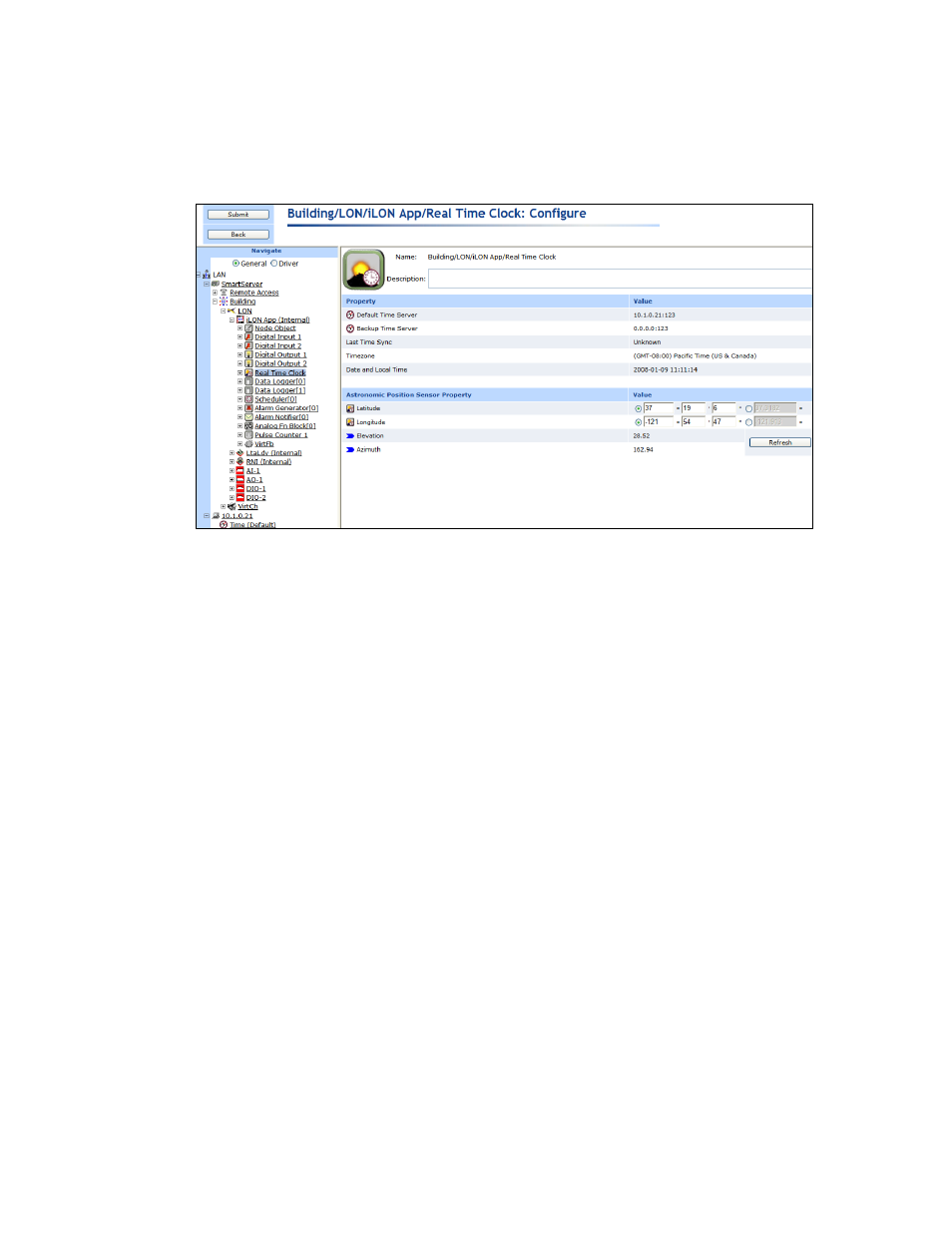The width and height of the screenshot is (952, 1233).
Task: Open the Scheduler[0] link
Action: 275,399
